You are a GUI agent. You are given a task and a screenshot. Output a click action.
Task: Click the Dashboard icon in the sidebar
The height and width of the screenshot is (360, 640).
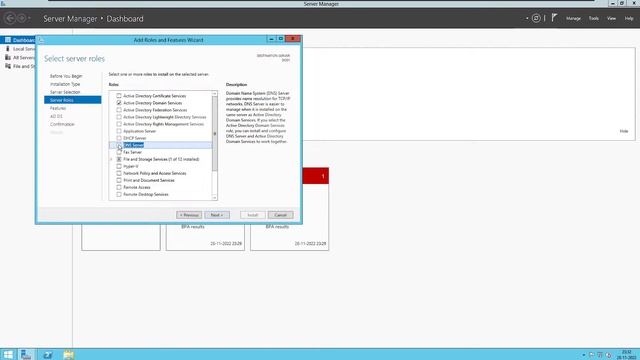7,40
